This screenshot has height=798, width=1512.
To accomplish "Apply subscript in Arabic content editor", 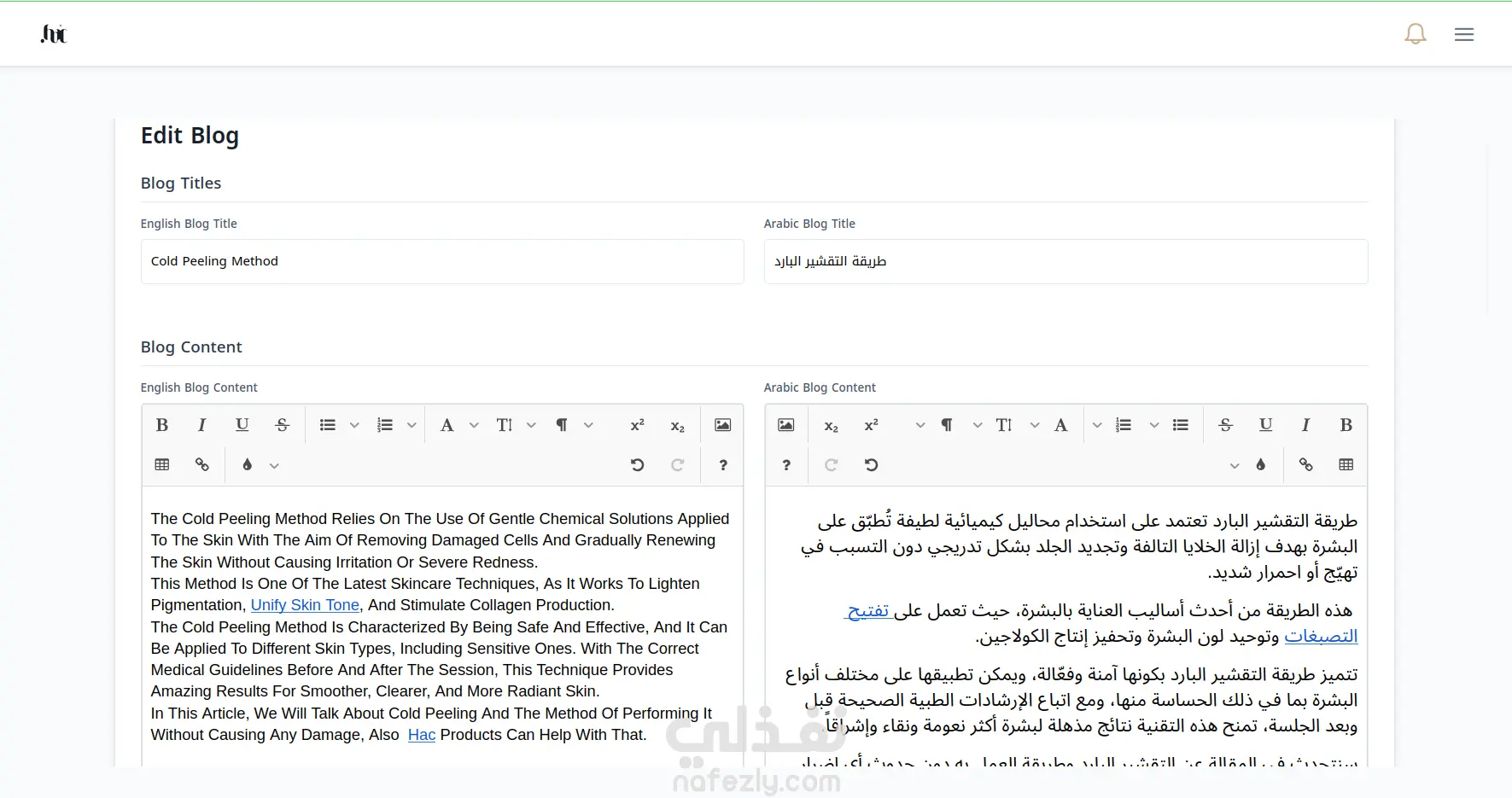I will (x=831, y=425).
